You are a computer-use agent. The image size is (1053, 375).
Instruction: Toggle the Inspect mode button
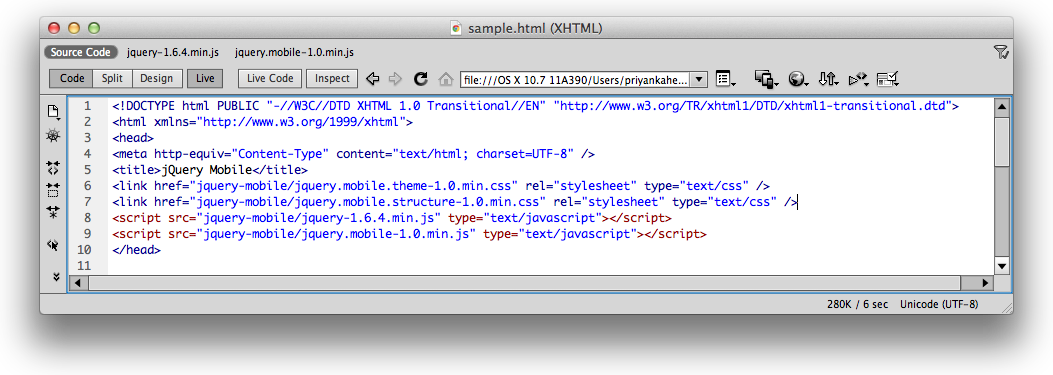pos(332,79)
